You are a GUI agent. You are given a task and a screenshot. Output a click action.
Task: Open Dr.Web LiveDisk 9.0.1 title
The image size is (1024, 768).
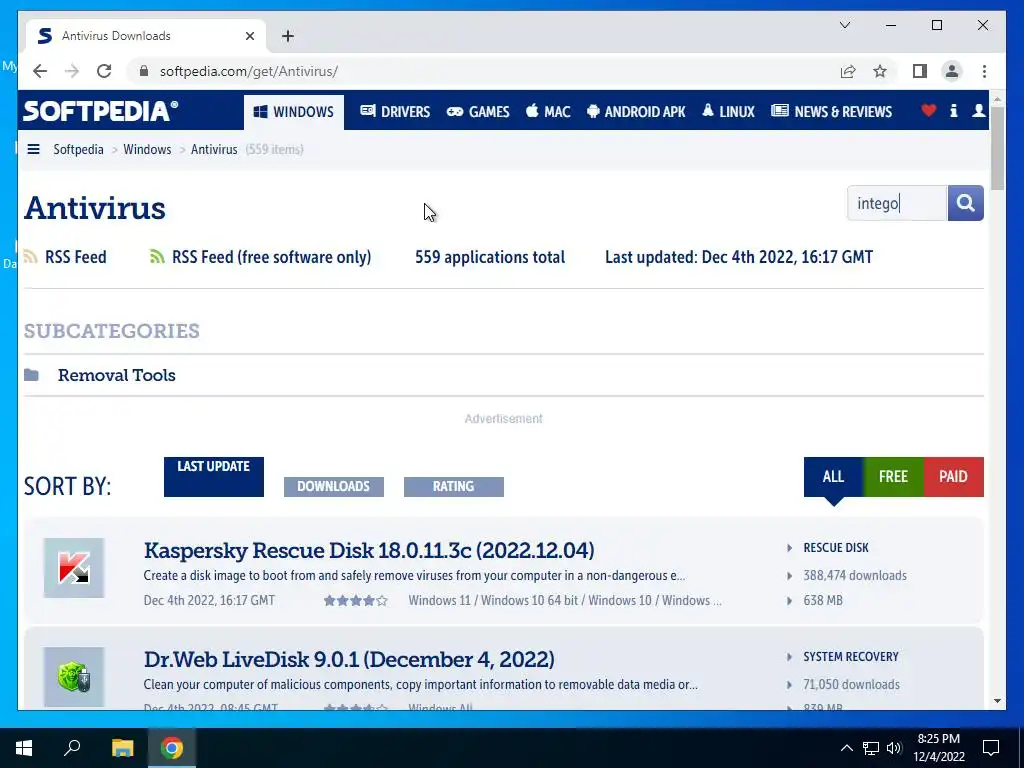(x=349, y=660)
